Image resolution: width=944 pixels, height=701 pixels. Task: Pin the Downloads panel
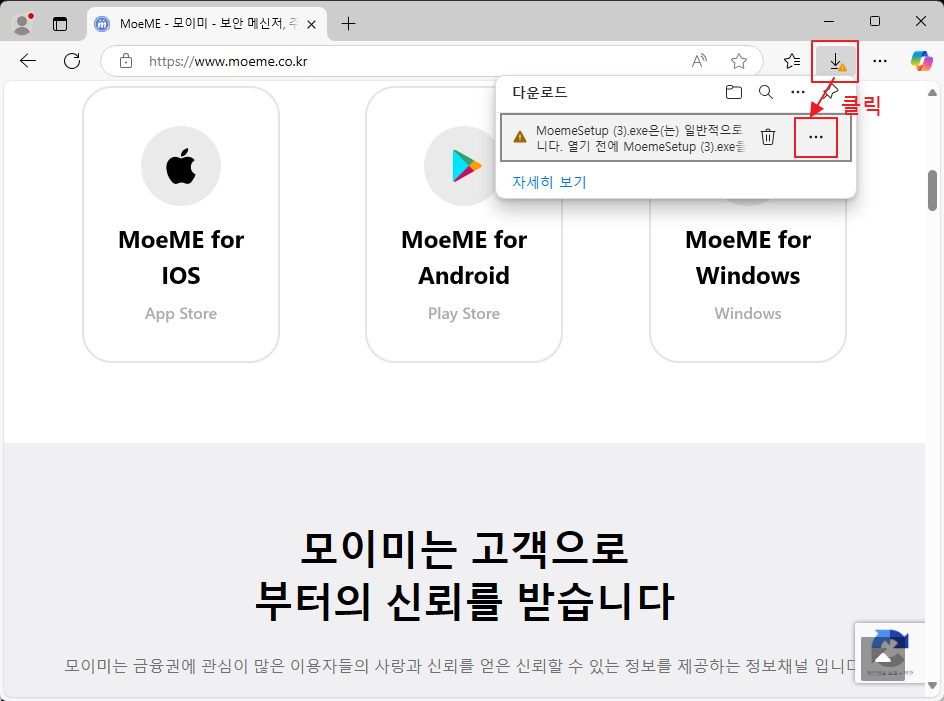pyautogui.click(x=830, y=92)
